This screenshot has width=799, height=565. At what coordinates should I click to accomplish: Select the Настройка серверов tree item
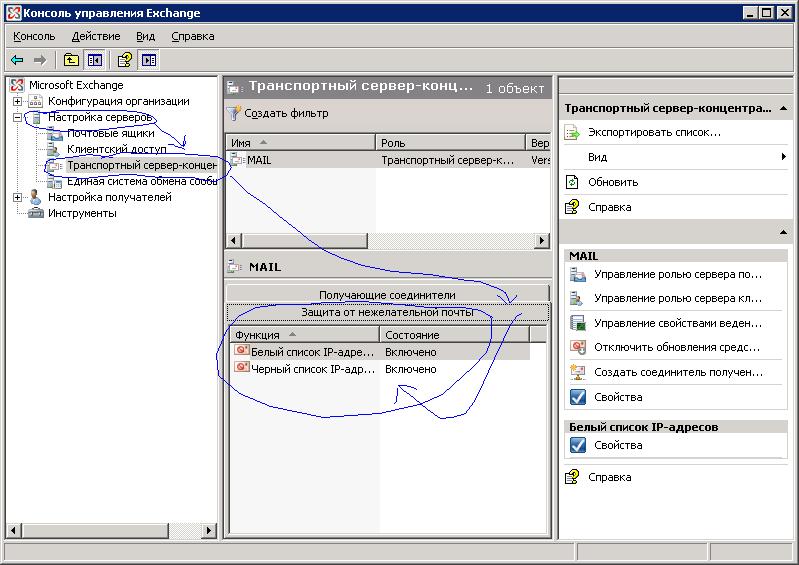tap(100, 117)
